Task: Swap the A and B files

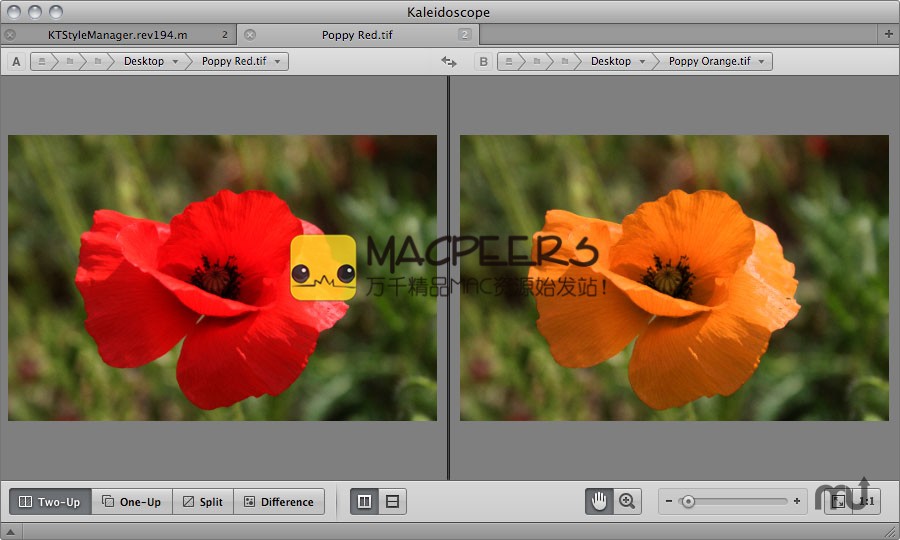Action: pos(449,62)
